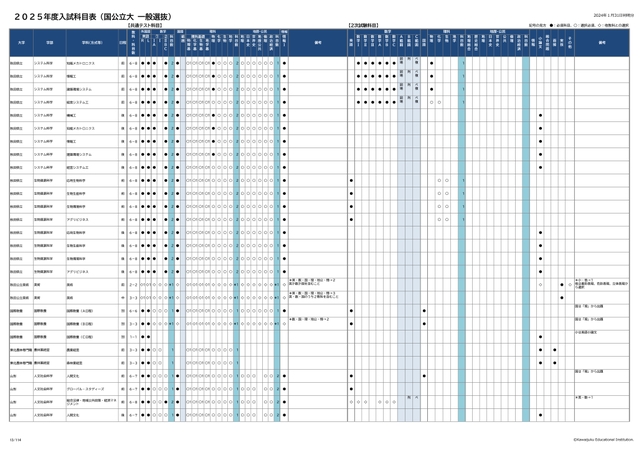644x455 pixels.
Task: Click グローバル・スタディーズ department cell
Action: [x=82, y=388]
